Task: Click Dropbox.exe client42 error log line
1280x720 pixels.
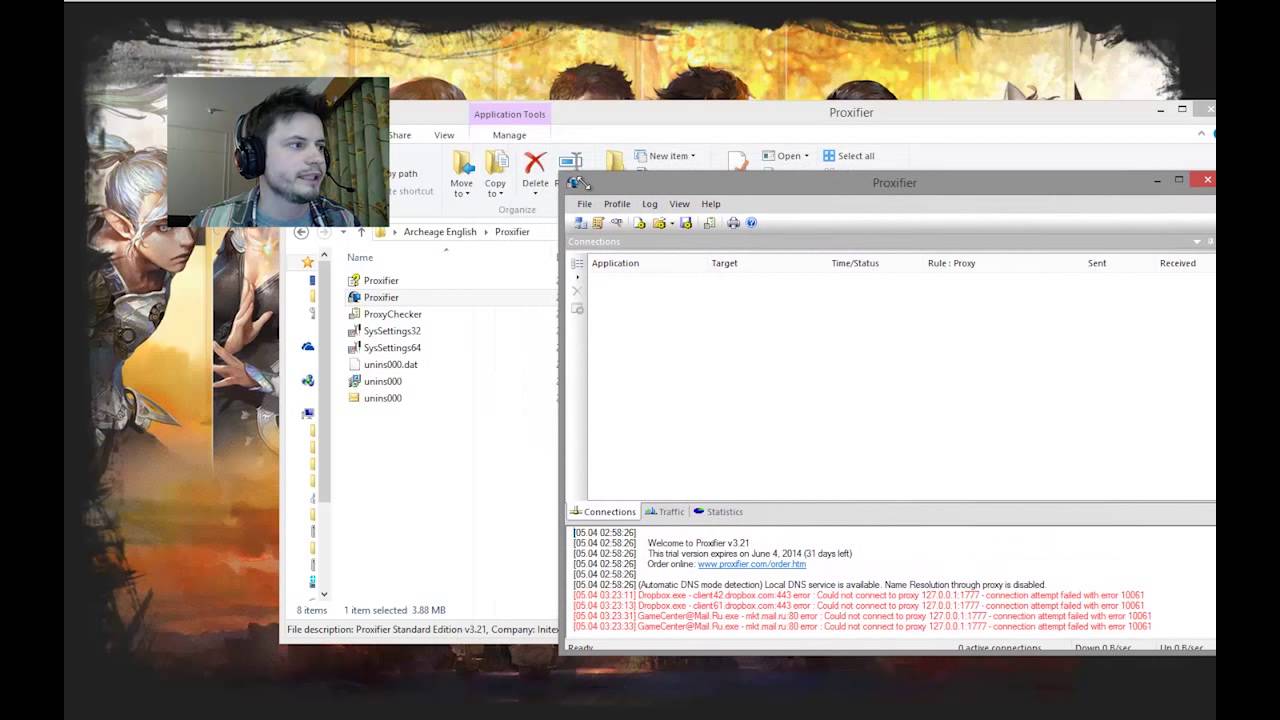Action: pyautogui.click(x=858, y=595)
